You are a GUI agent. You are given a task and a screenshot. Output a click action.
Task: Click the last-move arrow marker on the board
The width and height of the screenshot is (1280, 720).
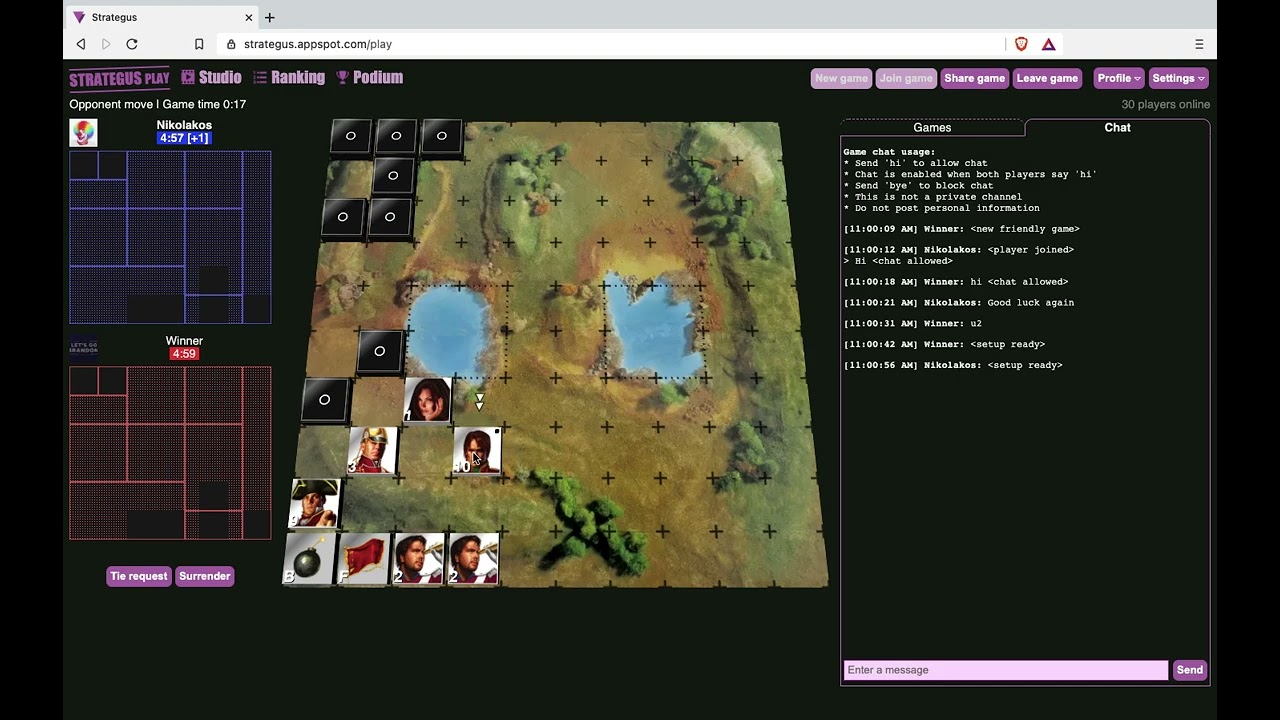coord(479,401)
